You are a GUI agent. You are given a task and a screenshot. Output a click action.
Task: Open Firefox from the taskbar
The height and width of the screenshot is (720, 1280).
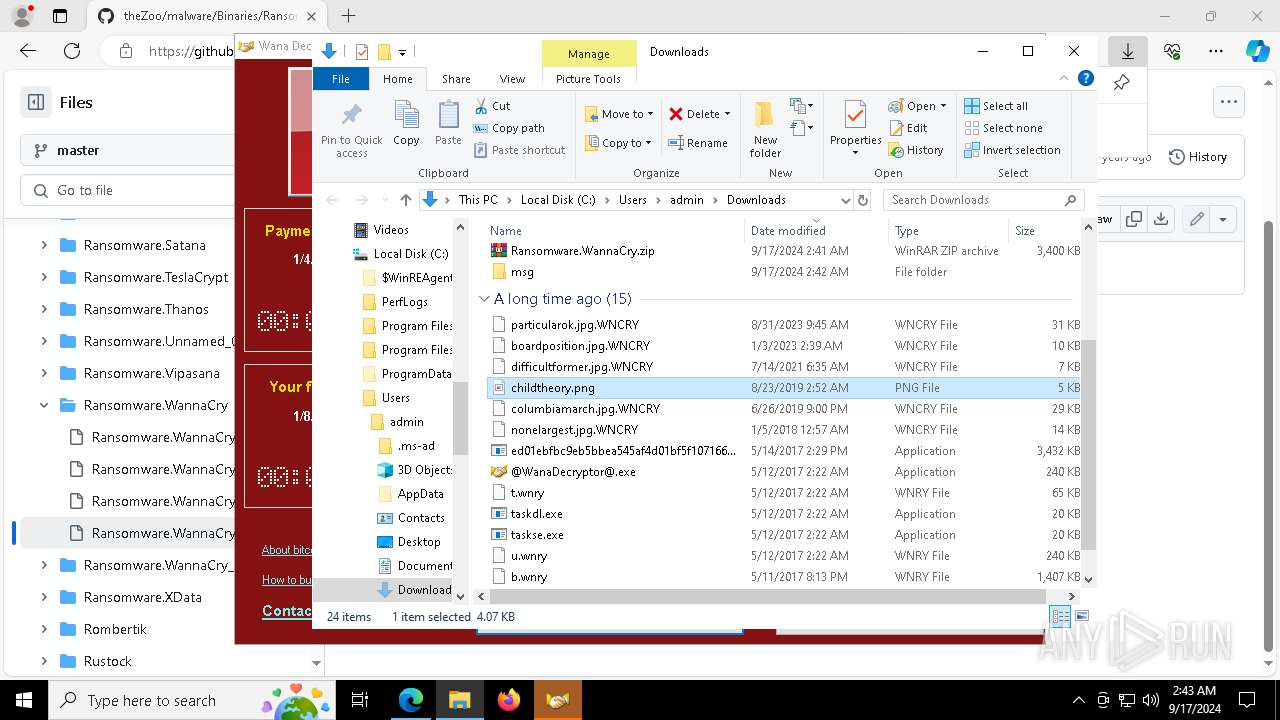click(x=509, y=700)
